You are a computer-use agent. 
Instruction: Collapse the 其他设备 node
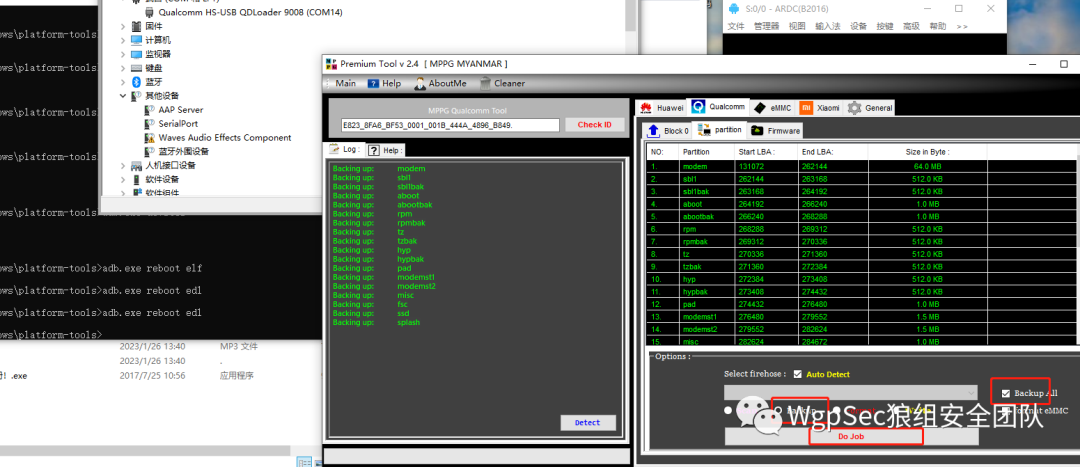click(123, 96)
